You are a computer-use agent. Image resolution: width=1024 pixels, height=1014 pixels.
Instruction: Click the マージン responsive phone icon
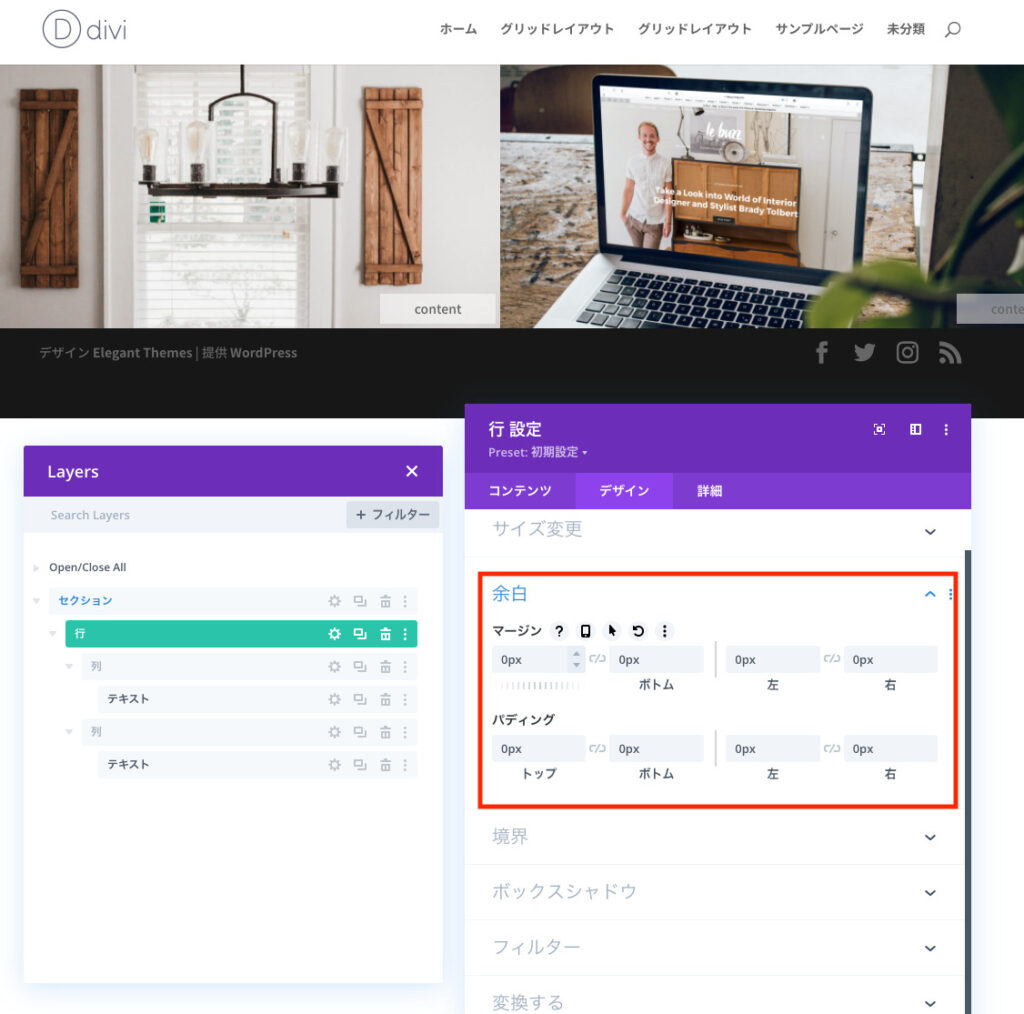pos(585,631)
